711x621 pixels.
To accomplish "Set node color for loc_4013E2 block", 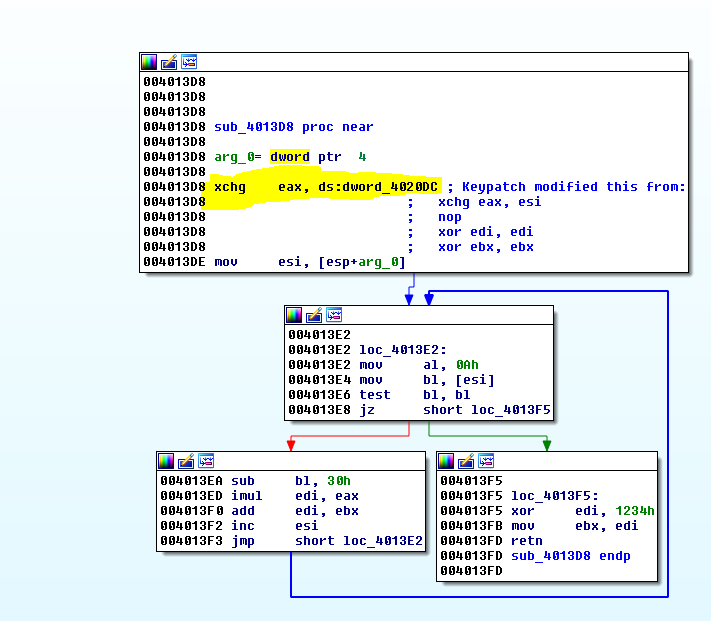I will pyautogui.click(x=294, y=315).
